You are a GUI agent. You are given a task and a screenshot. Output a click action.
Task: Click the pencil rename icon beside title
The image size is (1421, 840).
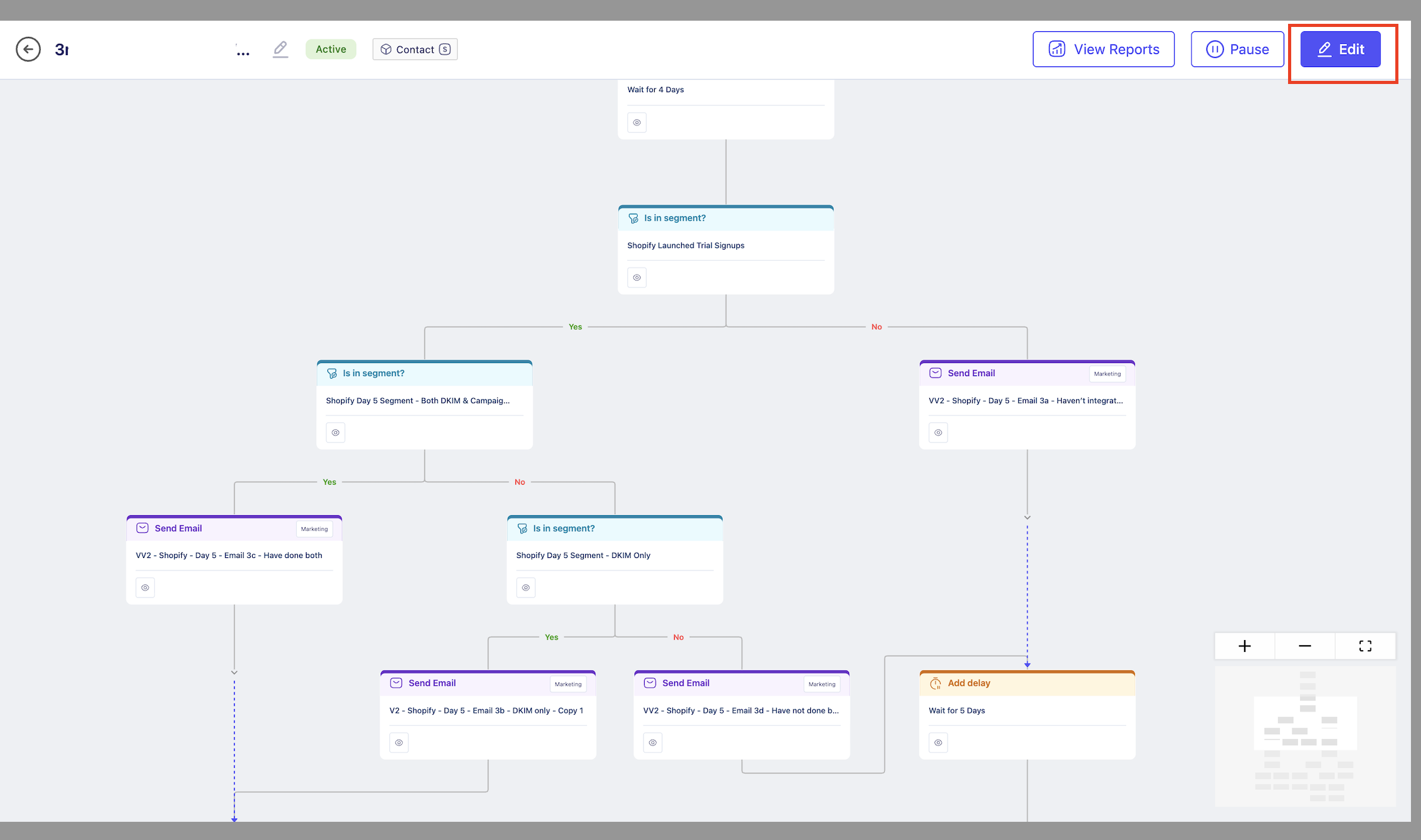[x=280, y=49]
